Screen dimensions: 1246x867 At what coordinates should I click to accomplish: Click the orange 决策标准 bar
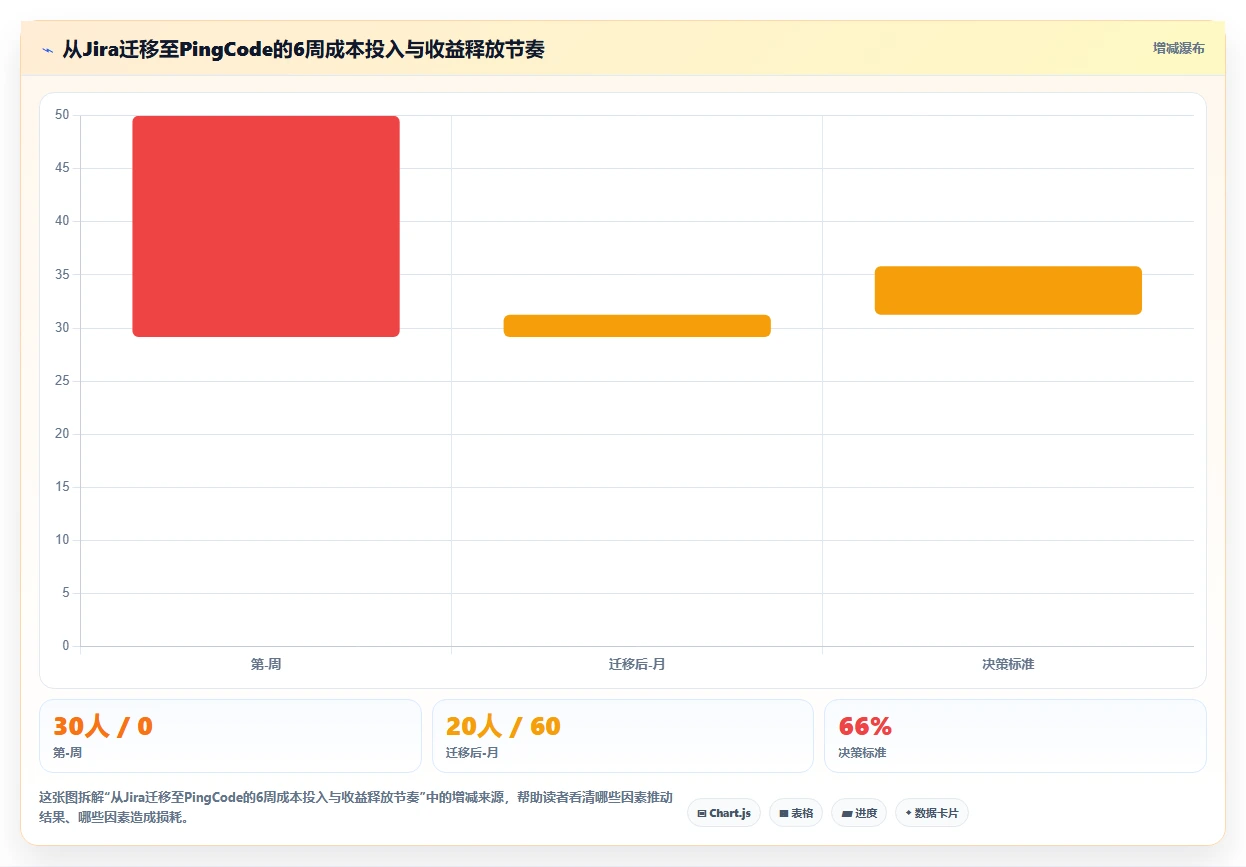pos(1008,291)
